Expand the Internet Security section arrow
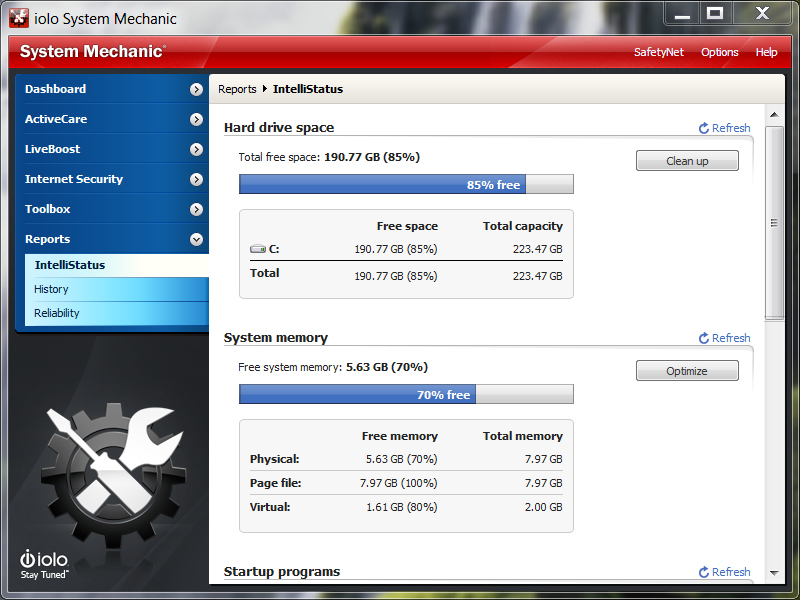Image resolution: width=800 pixels, height=600 pixels. point(196,179)
